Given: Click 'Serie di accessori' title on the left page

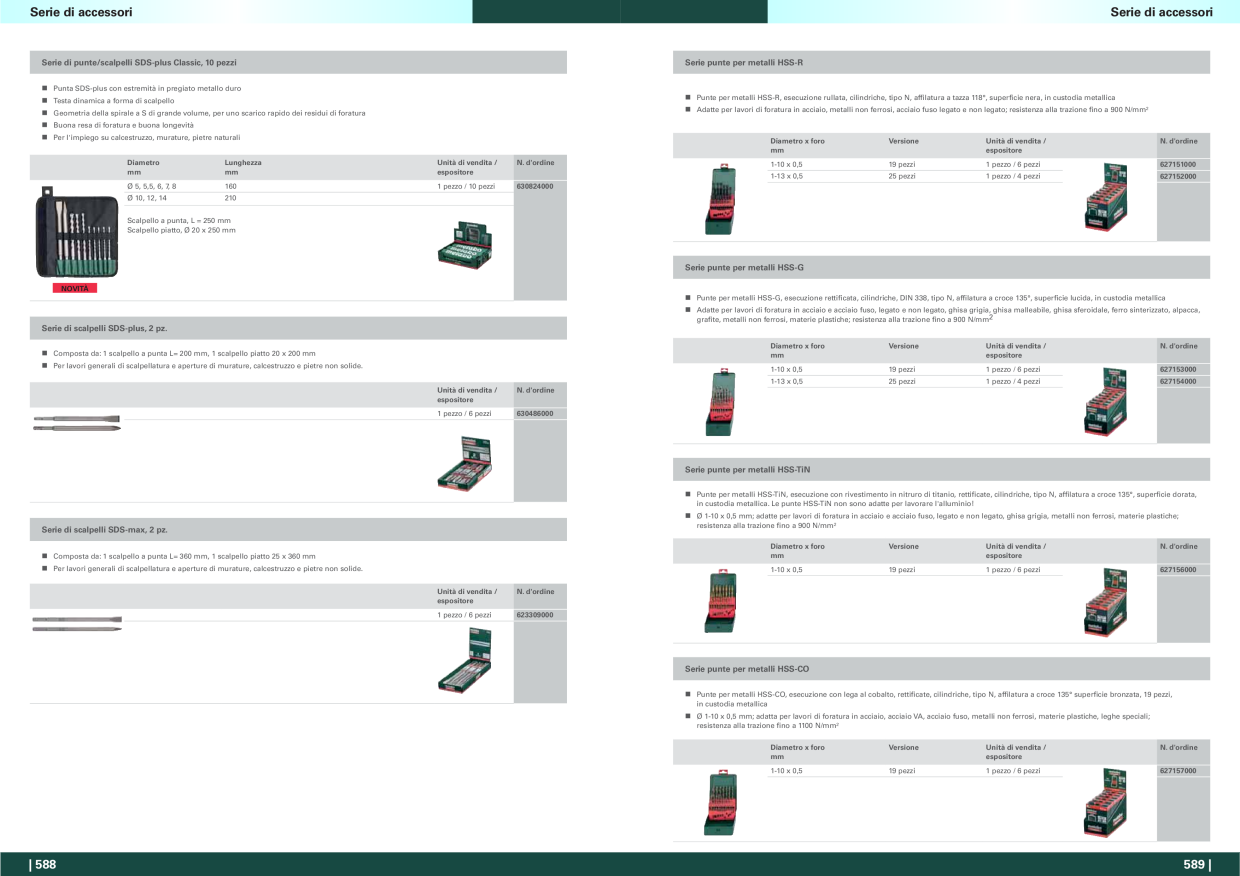Looking at the screenshot, I should click(x=81, y=12).
